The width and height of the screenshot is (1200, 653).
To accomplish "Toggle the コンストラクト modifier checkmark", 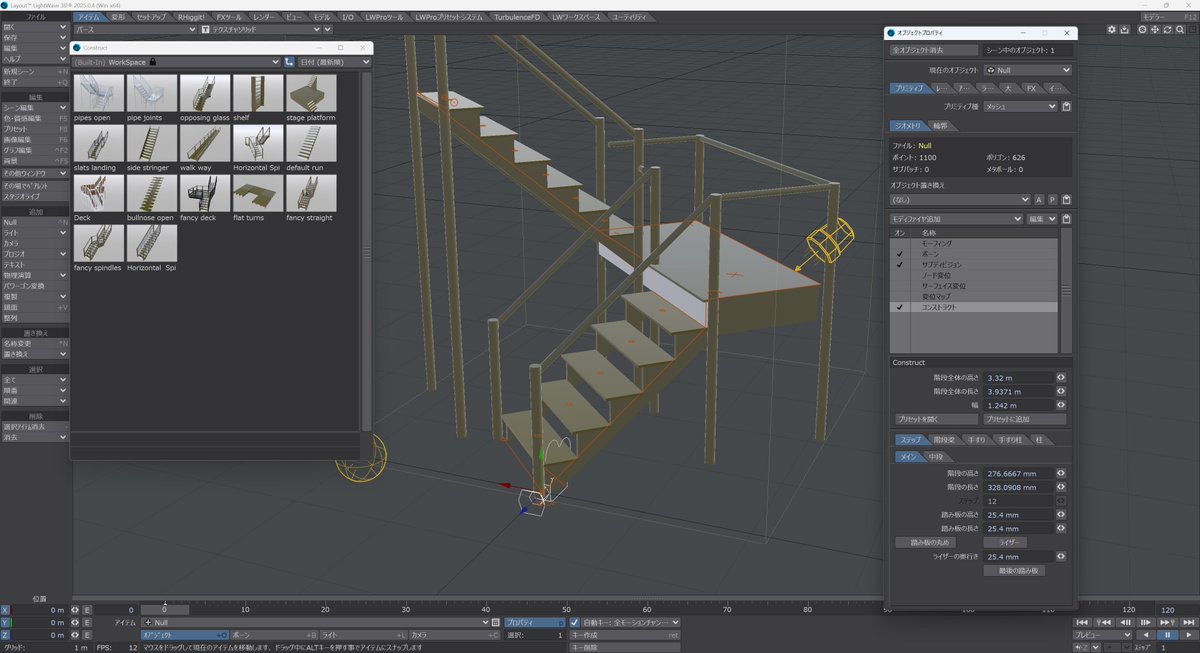I will [899, 308].
